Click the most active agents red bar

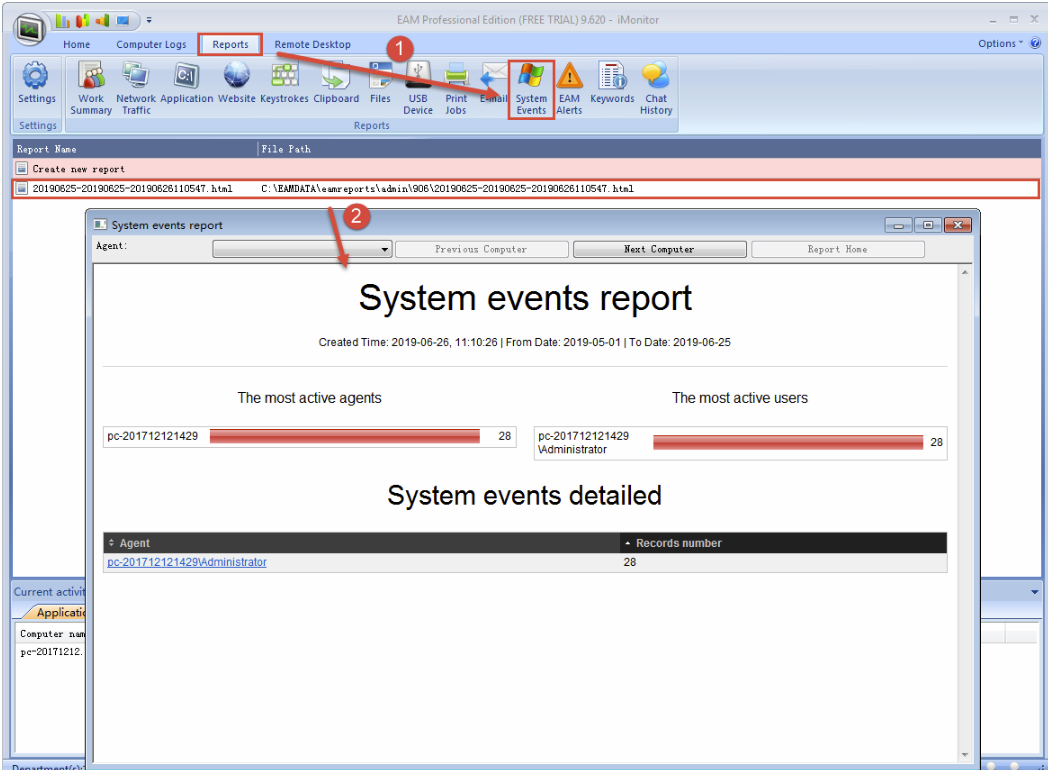(345, 436)
